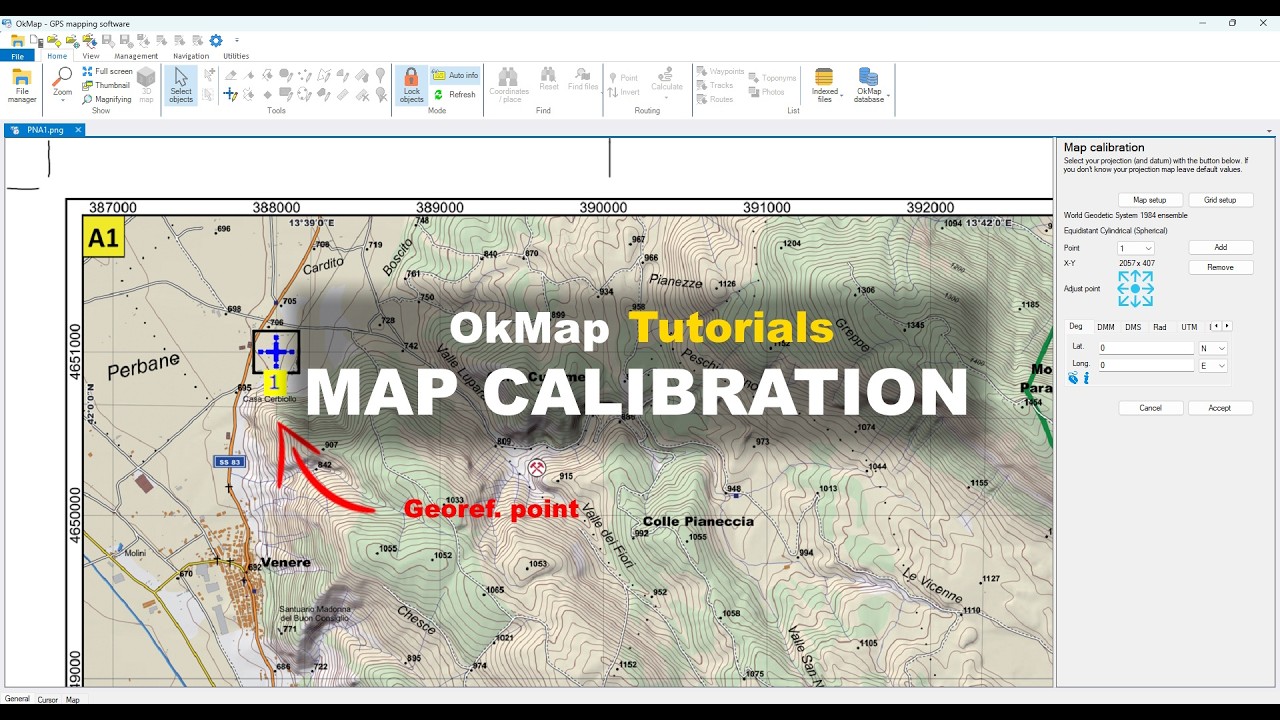1280x720 pixels.
Task: Click the Grid setup button
Action: click(x=1220, y=200)
